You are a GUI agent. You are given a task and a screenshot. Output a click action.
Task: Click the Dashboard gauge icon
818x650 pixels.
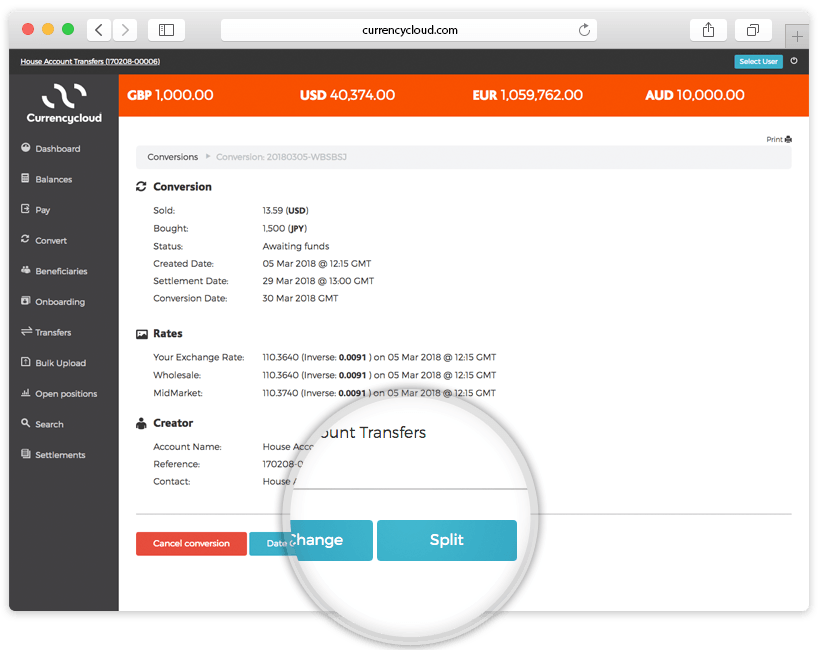click(x=26, y=148)
